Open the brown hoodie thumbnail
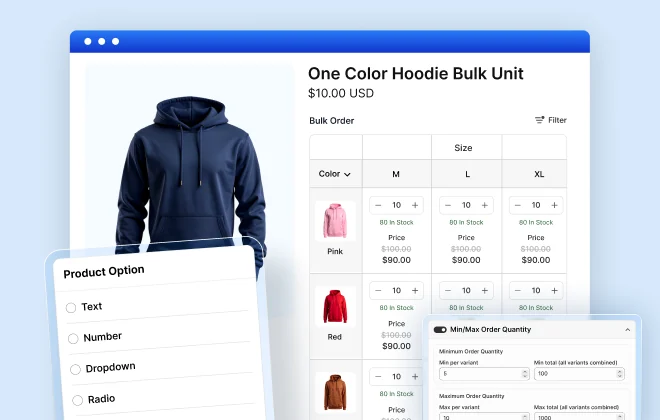 335,392
